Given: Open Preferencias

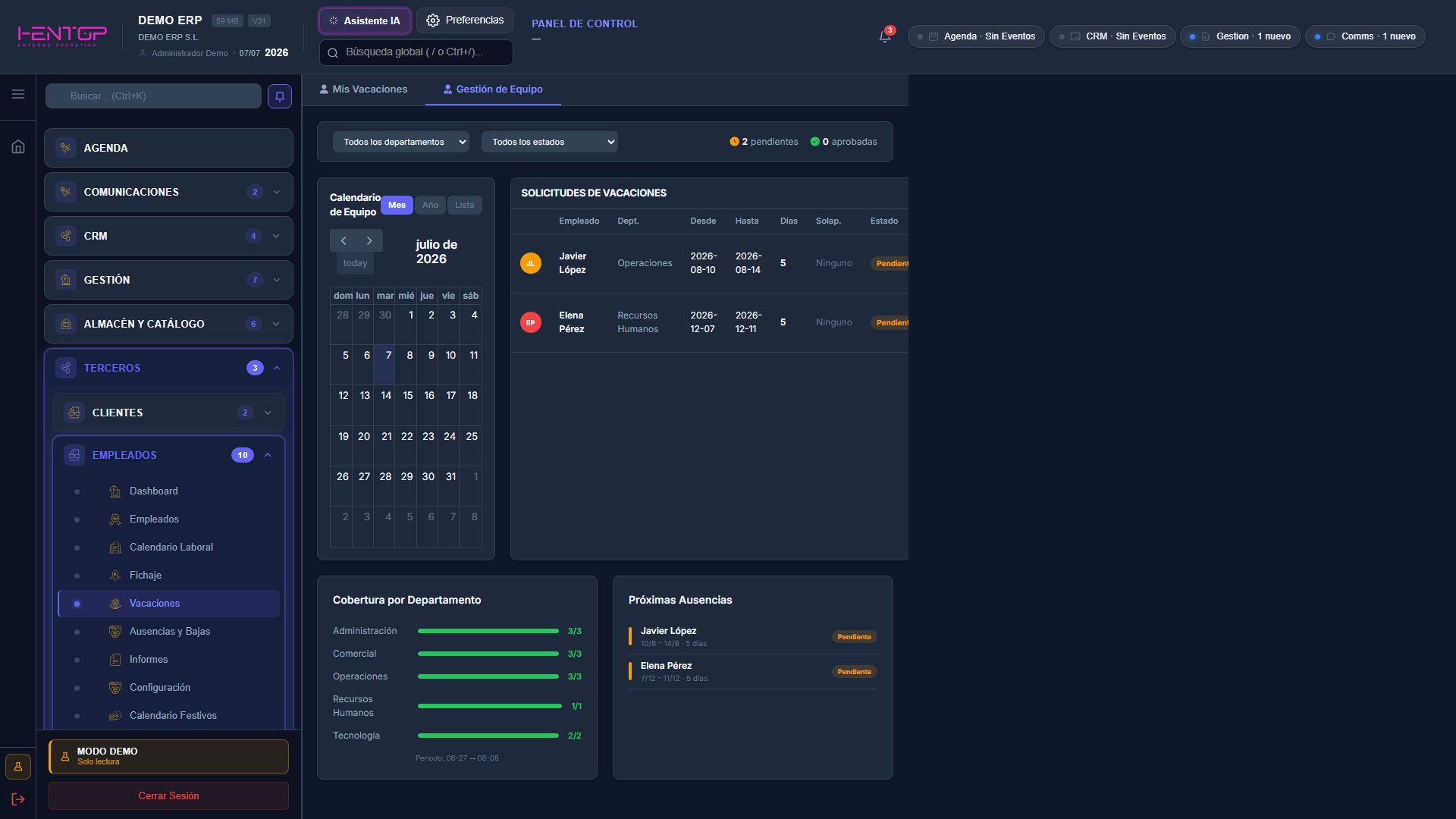Looking at the screenshot, I should (465, 20).
